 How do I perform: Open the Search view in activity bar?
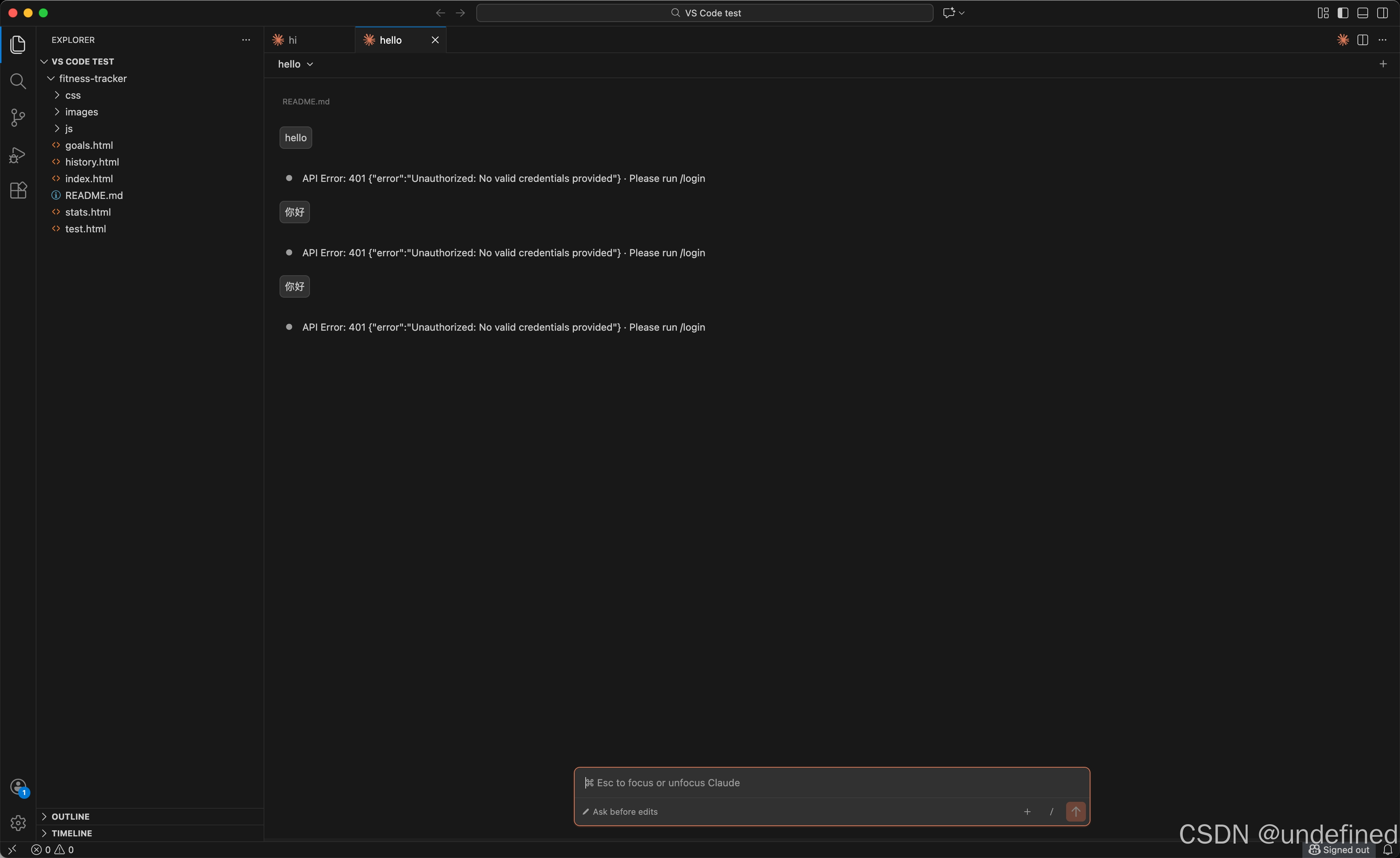click(x=18, y=81)
